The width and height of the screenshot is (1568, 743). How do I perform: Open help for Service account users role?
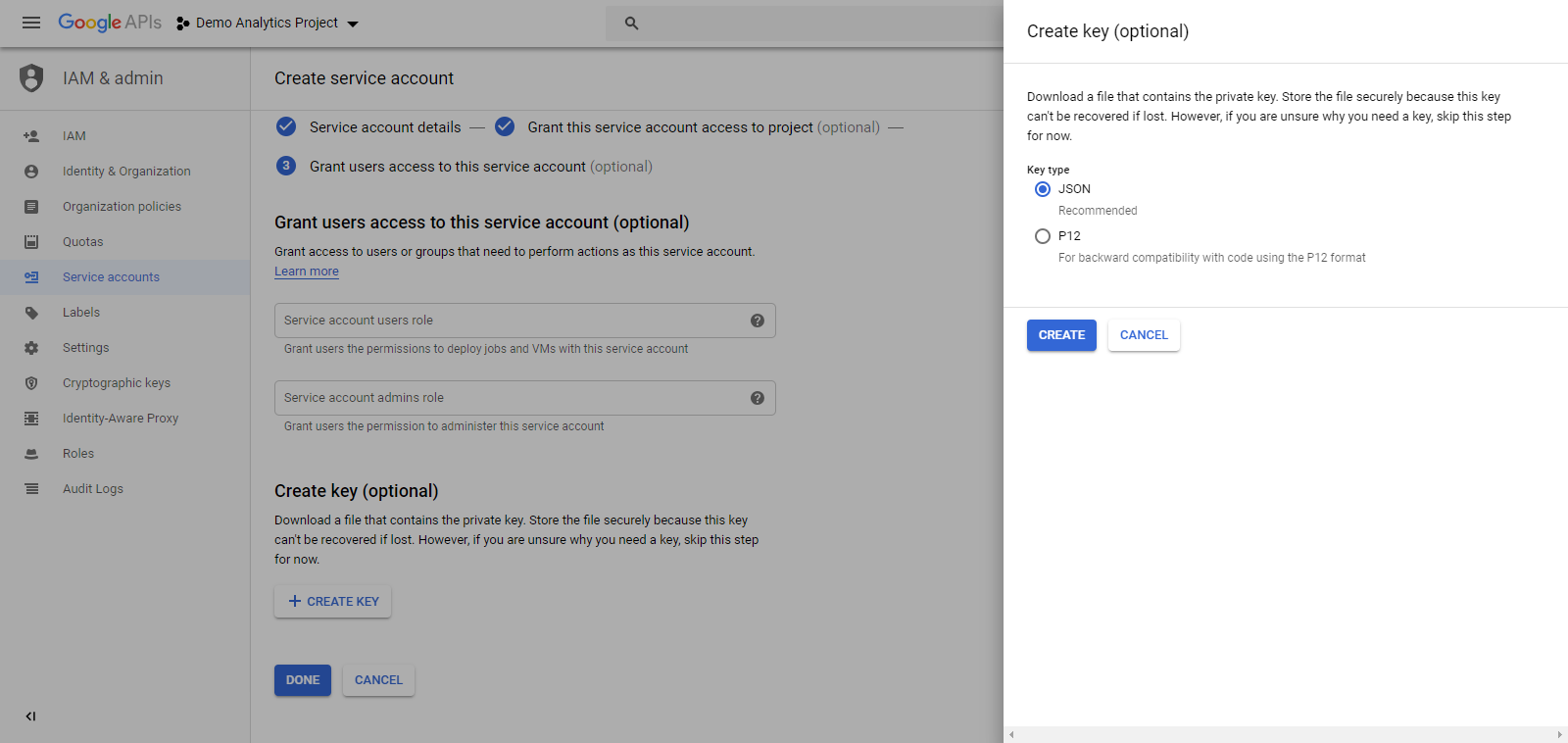click(x=758, y=321)
